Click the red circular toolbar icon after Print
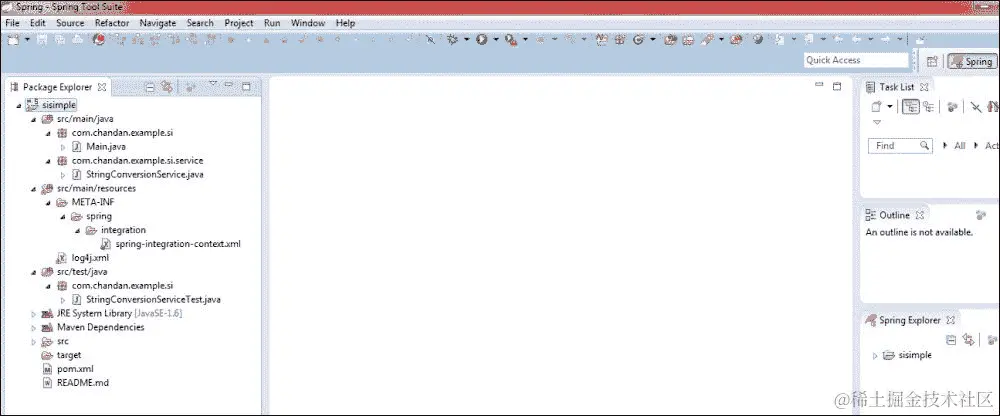This screenshot has width=1000, height=416. (x=99, y=40)
